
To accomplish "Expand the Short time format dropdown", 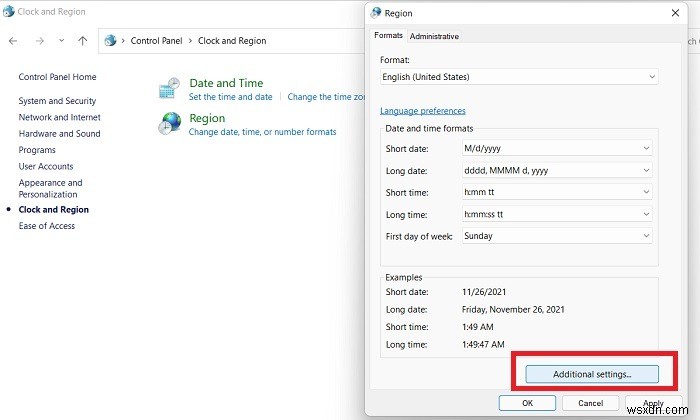I will point(557,192).
